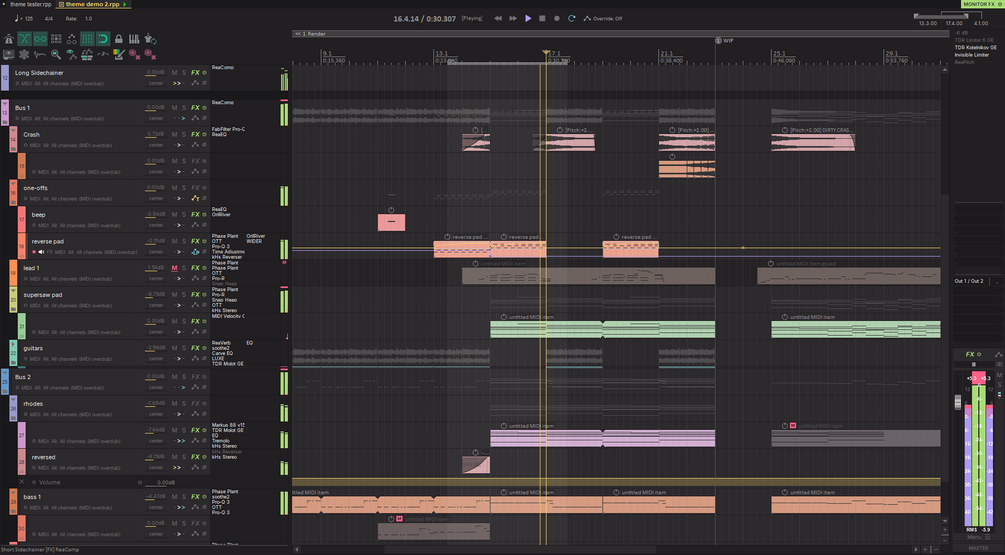1005x555 pixels.
Task: Collapse the Crash folder track arrow
Action: tap(13, 130)
